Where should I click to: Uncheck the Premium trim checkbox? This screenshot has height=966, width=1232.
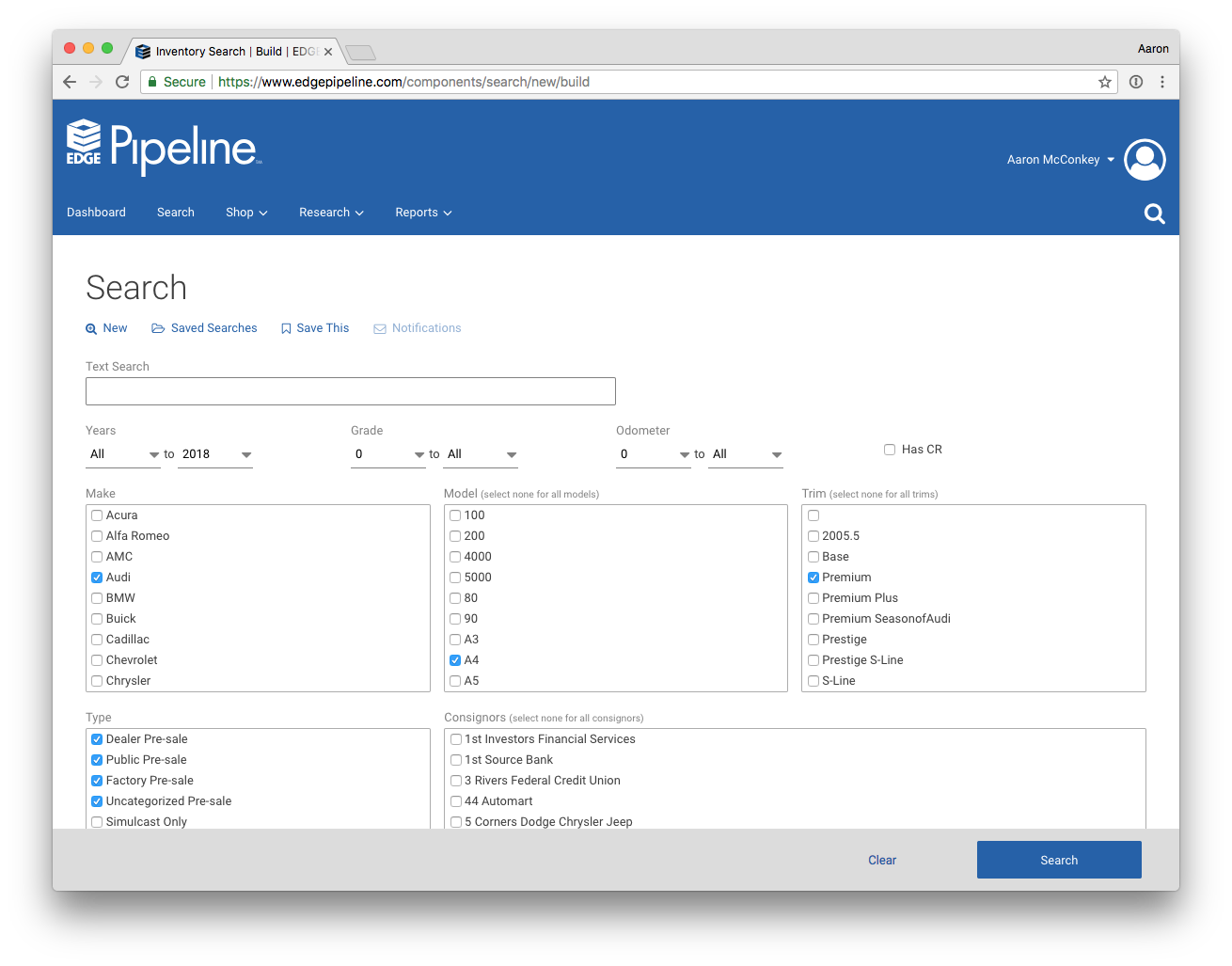(x=813, y=578)
